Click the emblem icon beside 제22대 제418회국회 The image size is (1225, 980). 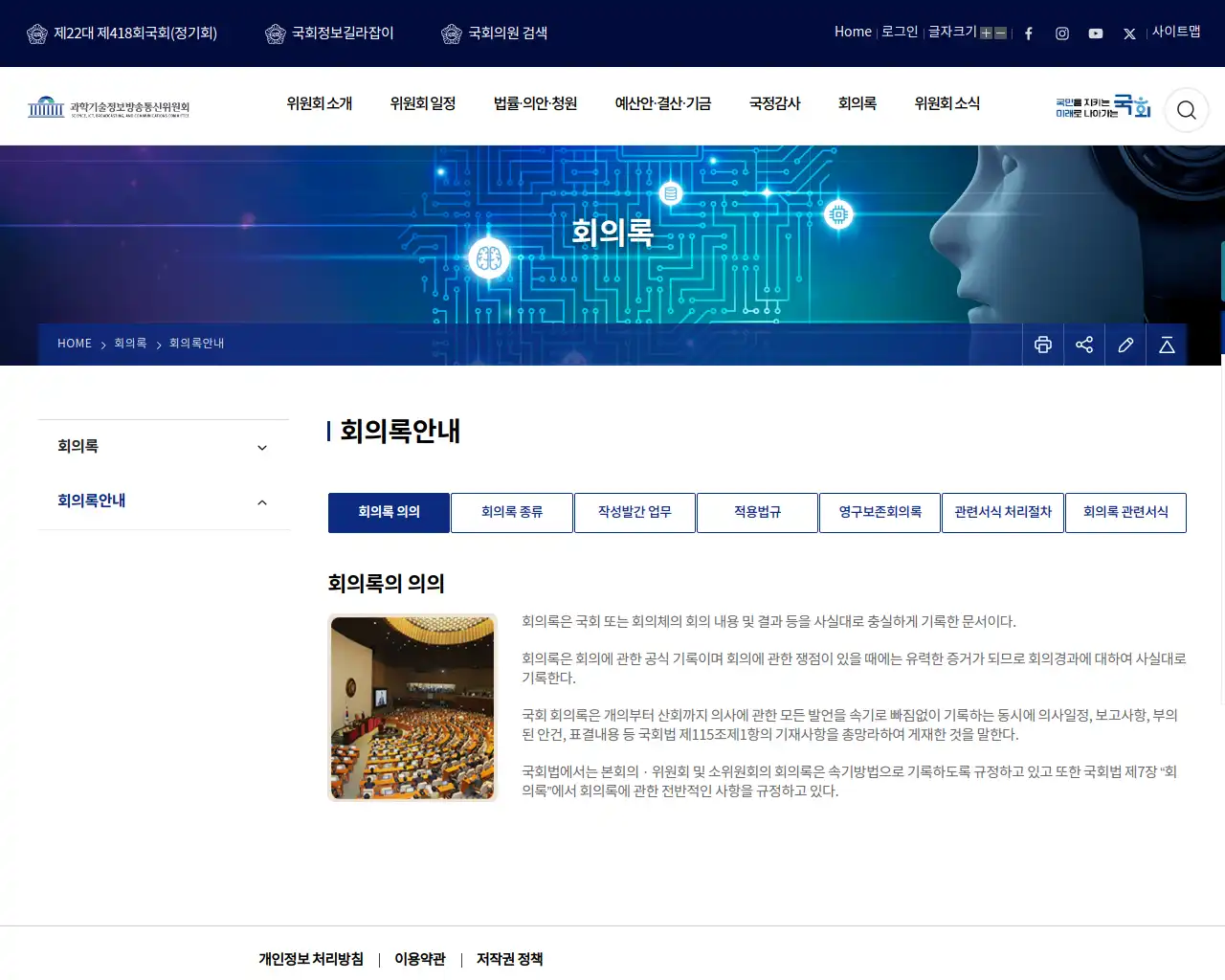coord(37,34)
